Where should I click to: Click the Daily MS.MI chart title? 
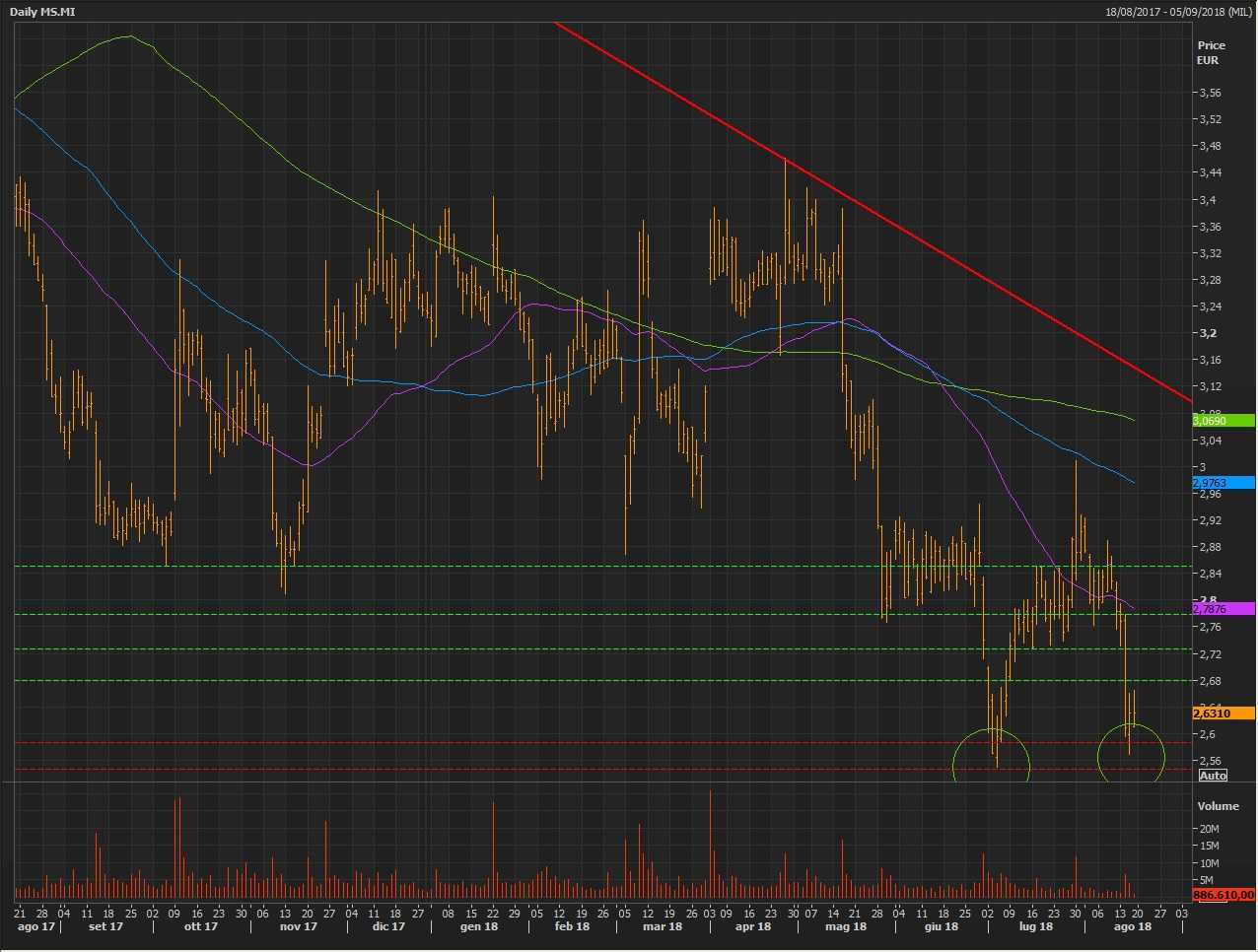[x=42, y=12]
